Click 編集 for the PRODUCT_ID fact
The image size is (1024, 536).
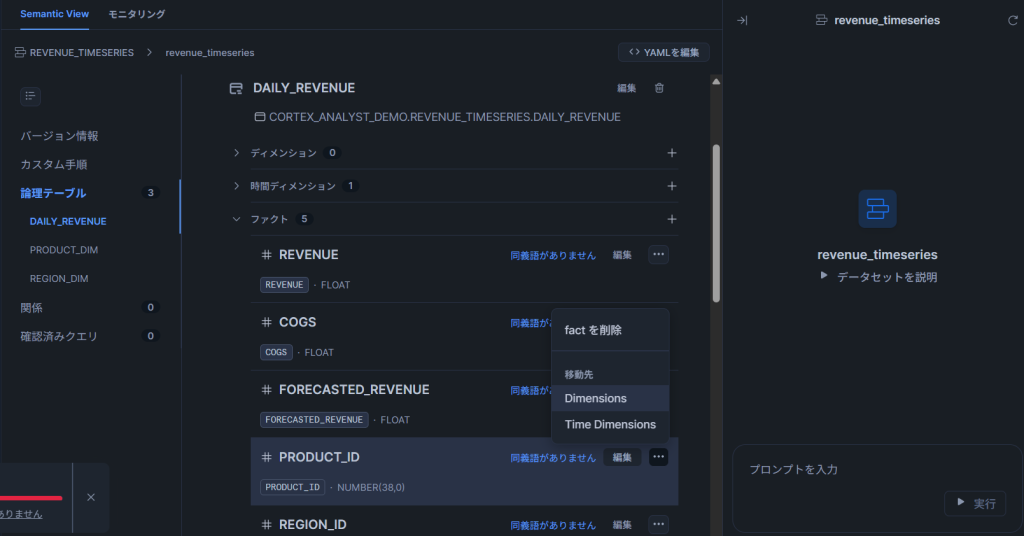[x=622, y=458]
